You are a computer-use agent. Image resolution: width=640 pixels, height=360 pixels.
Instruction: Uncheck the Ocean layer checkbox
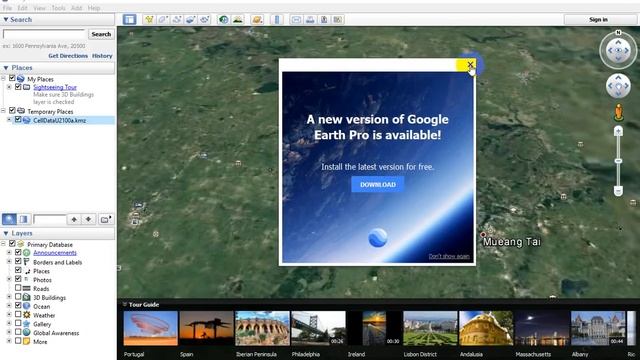click(x=18, y=306)
